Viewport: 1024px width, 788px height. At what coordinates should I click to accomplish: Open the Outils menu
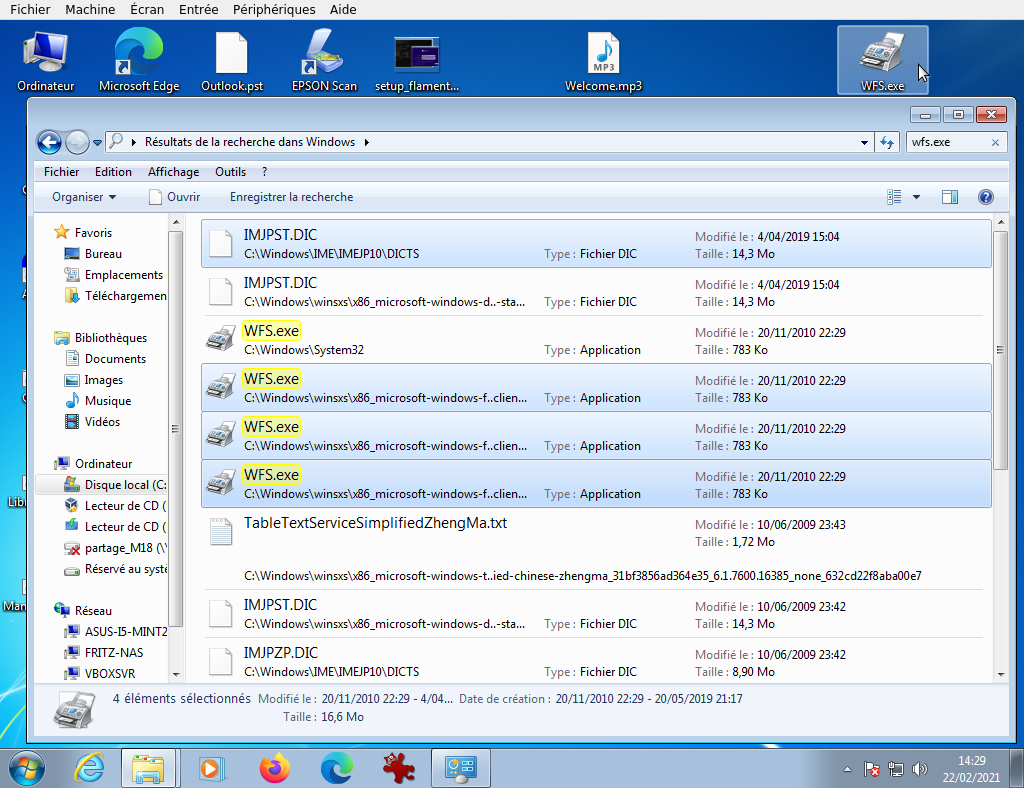[230, 172]
